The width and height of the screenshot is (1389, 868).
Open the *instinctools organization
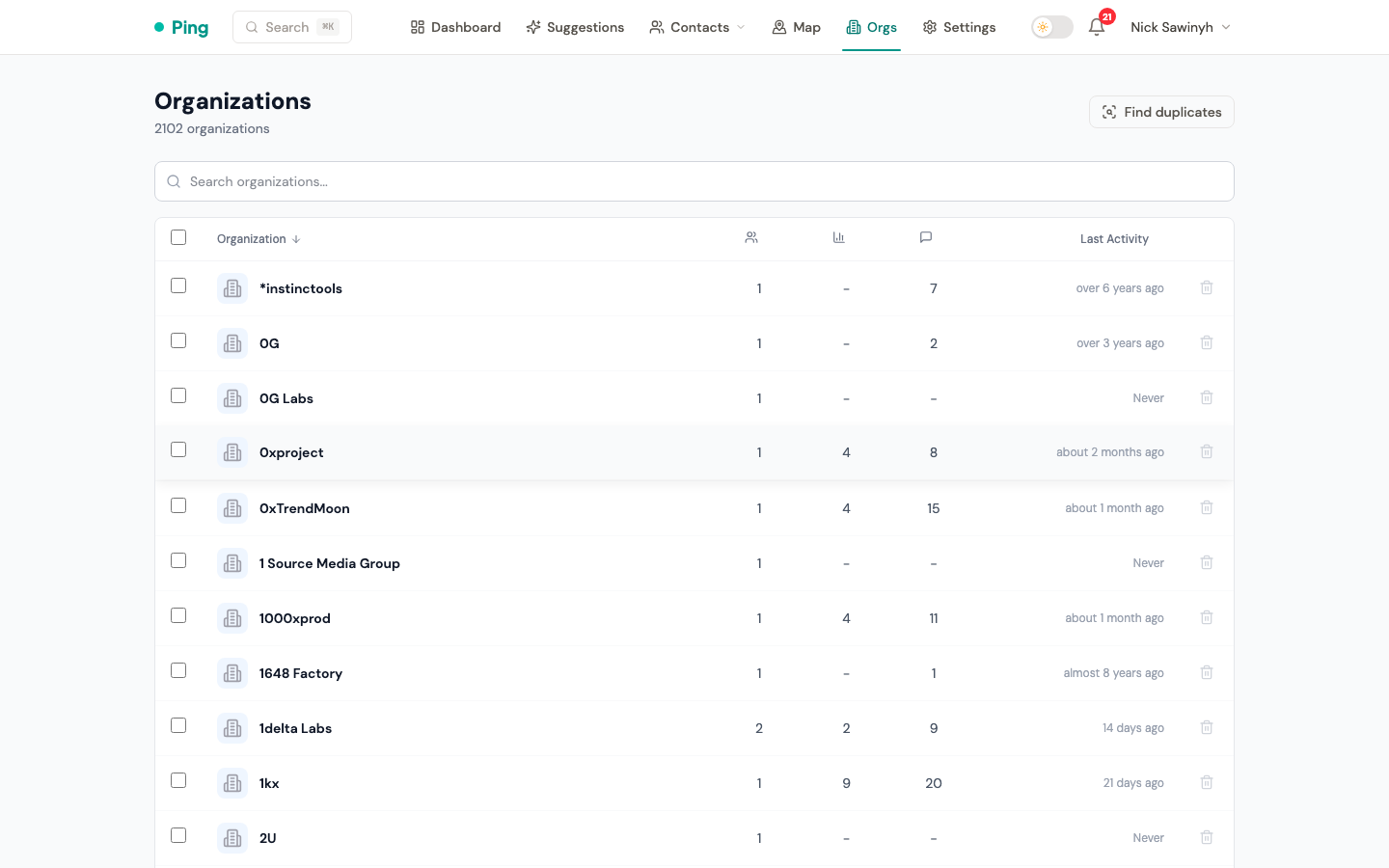tap(300, 288)
